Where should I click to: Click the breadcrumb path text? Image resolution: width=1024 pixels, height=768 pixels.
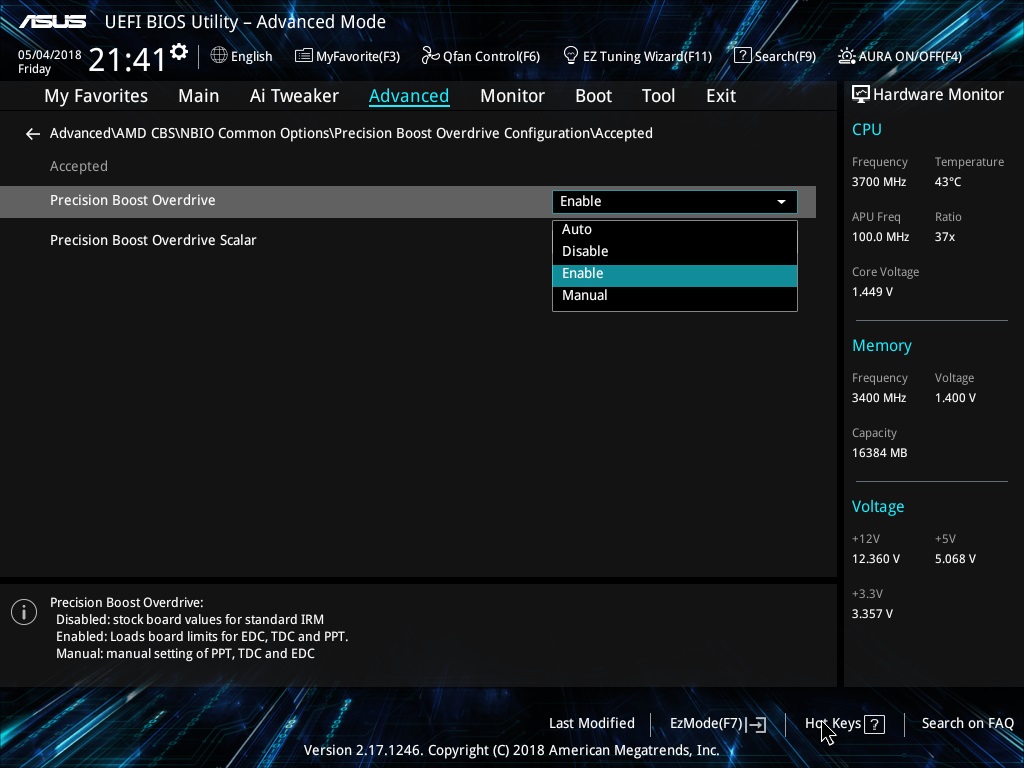[351, 133]
